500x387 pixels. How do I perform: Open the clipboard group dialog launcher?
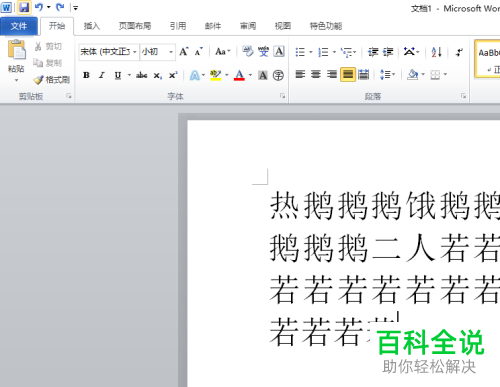69,96
